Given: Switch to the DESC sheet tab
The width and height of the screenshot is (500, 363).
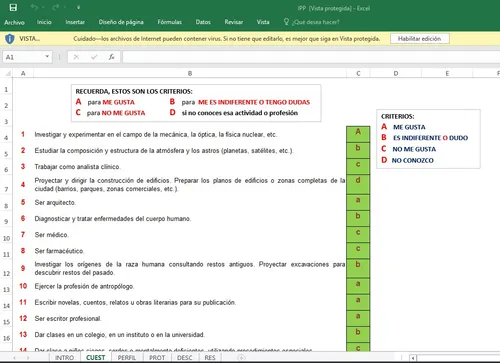Looking at the screenshot, I should (x=185, y=358).
